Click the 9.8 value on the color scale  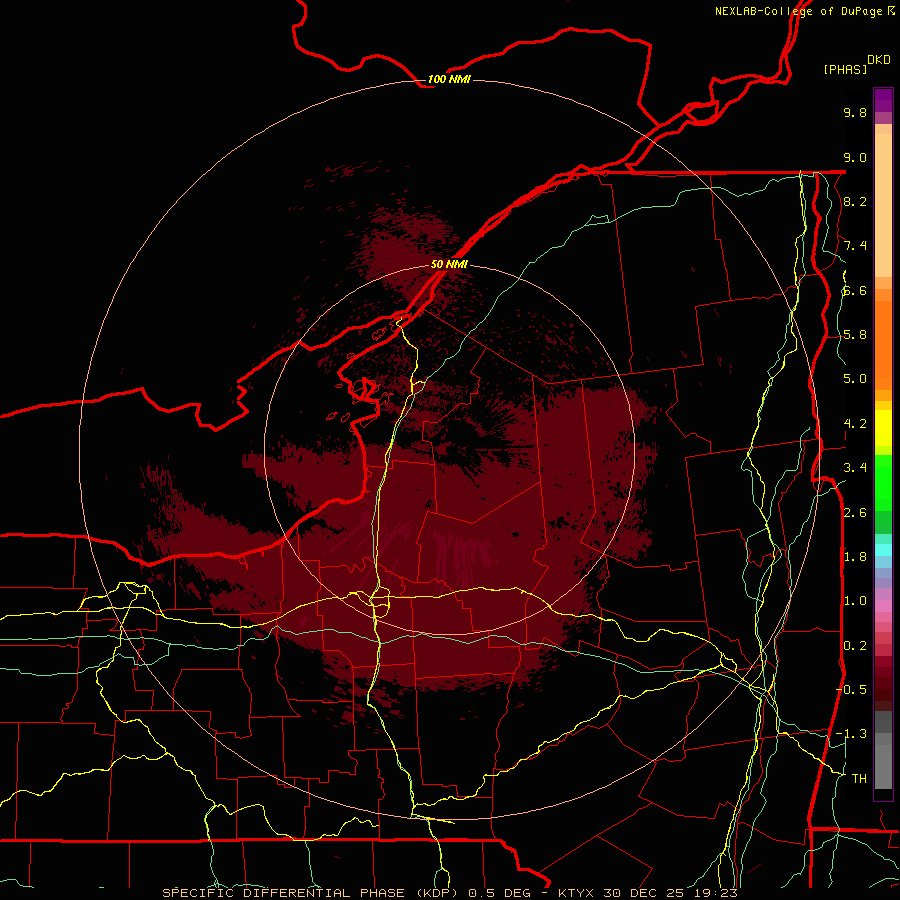[x=855, y=112]
